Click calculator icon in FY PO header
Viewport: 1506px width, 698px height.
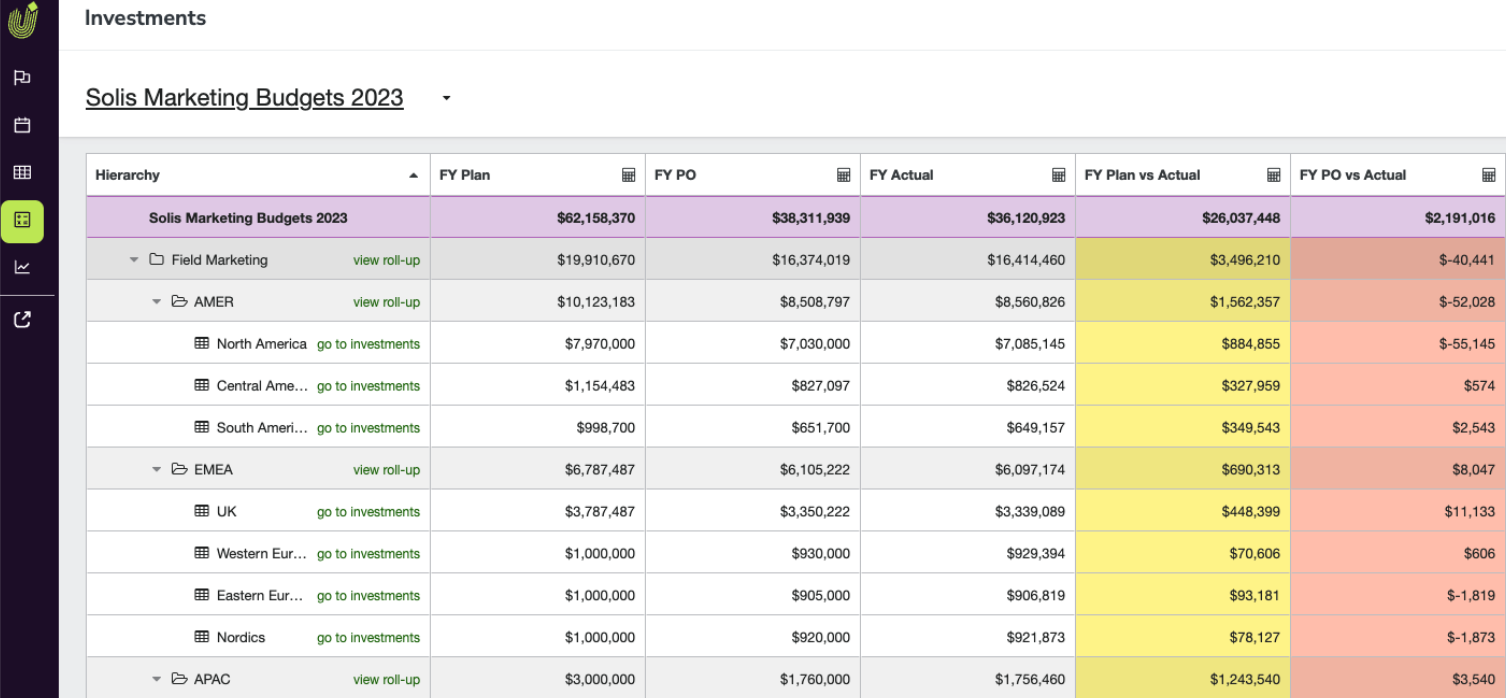click(844, 175)
